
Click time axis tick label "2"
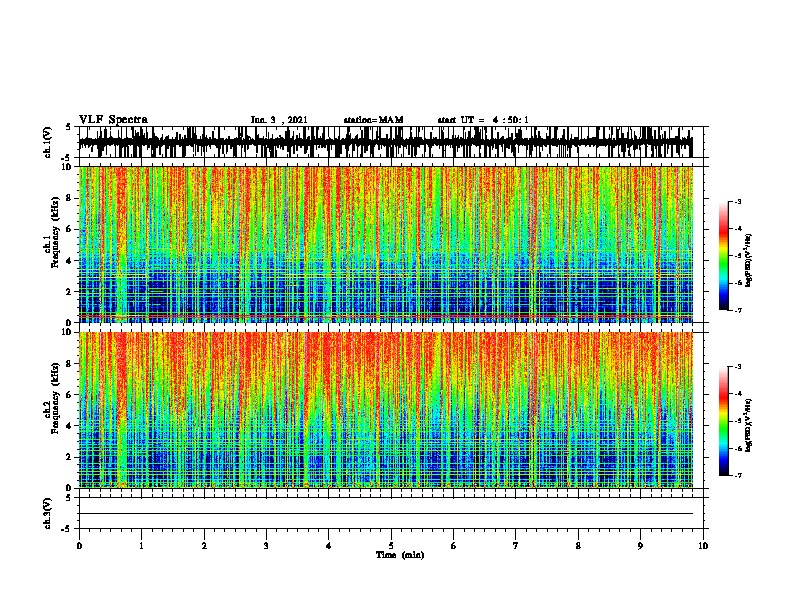204,546
